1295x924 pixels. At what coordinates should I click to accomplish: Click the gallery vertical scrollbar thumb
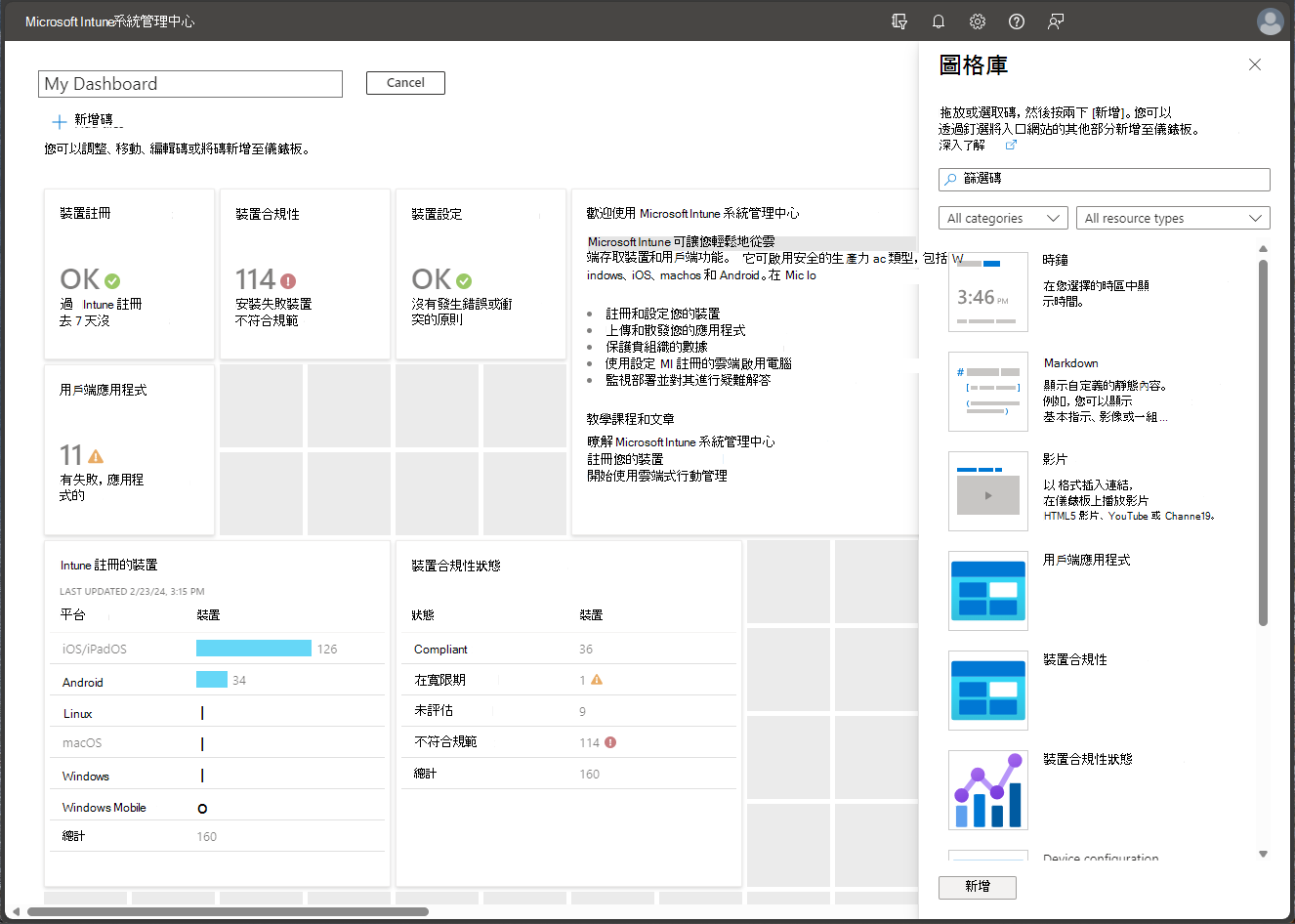1263,442
